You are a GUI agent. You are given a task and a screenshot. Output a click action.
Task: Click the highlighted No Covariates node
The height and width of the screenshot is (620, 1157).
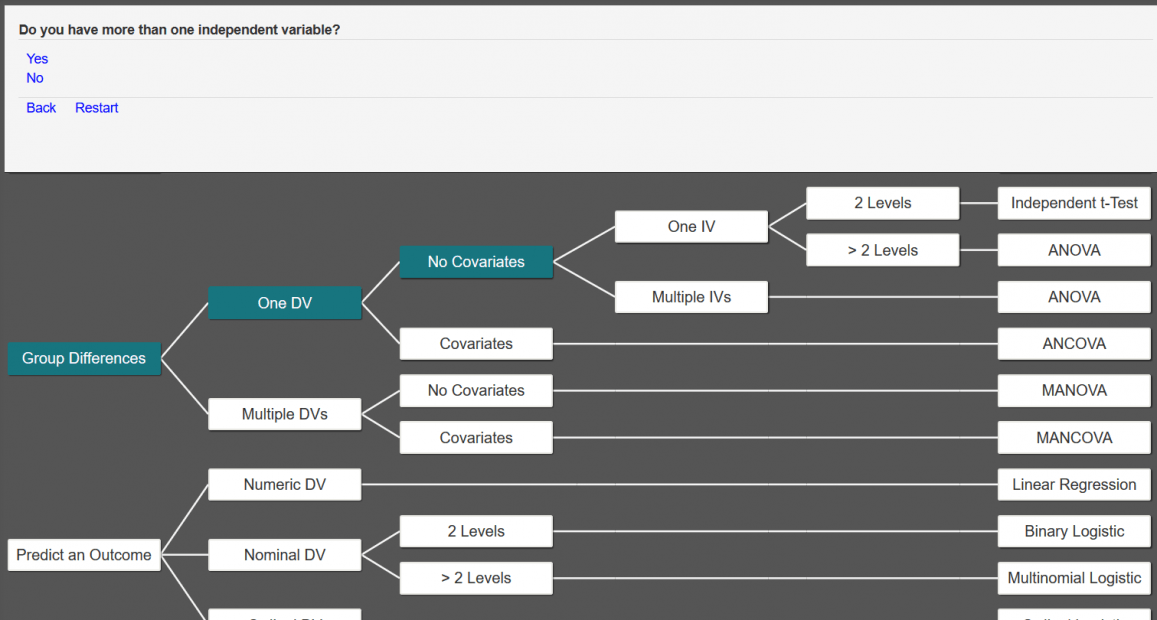[x=476, y=262]
